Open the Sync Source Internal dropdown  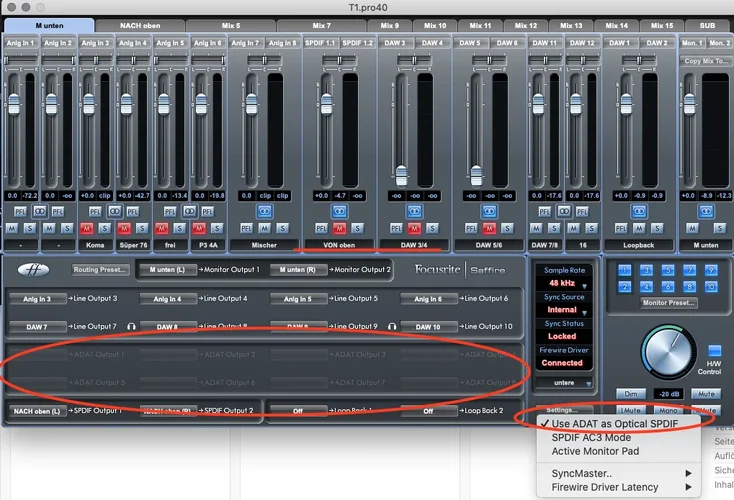[x=565, y=310]
